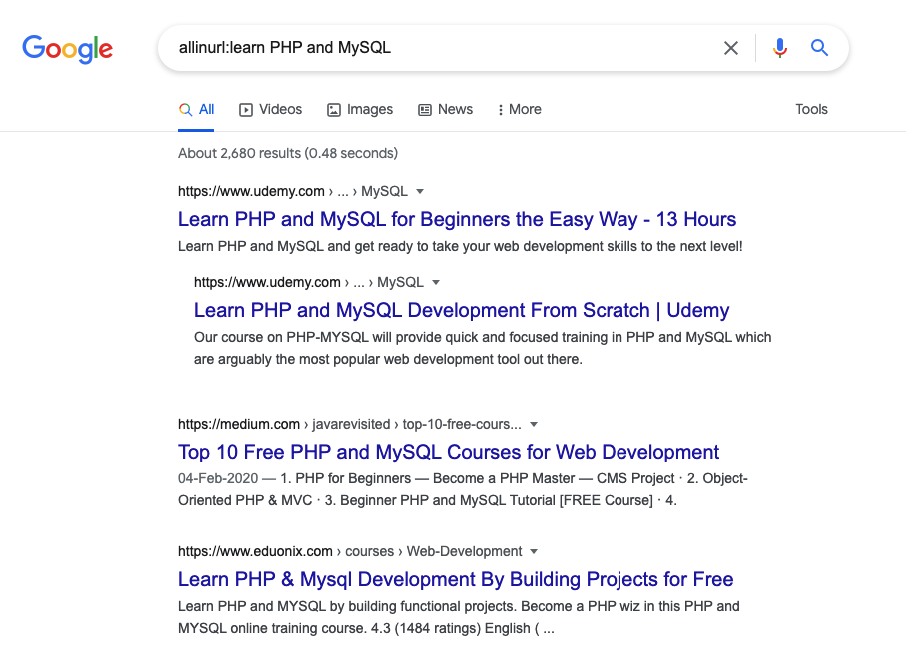Click 'About 2,680 results' stats text
This screenshot has width=906, height=646.
[x=288, y=153]
